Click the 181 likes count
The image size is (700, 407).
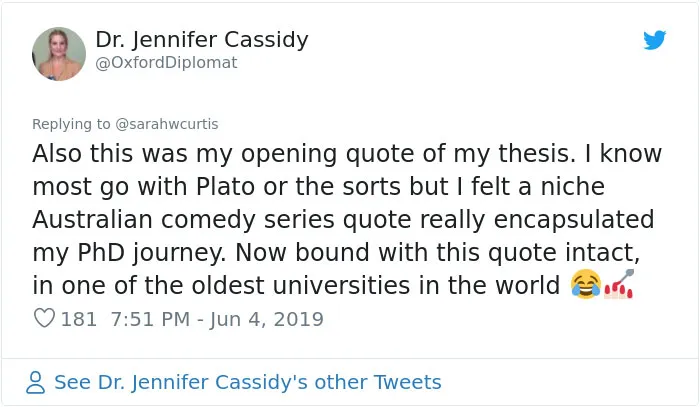point(79,319)
